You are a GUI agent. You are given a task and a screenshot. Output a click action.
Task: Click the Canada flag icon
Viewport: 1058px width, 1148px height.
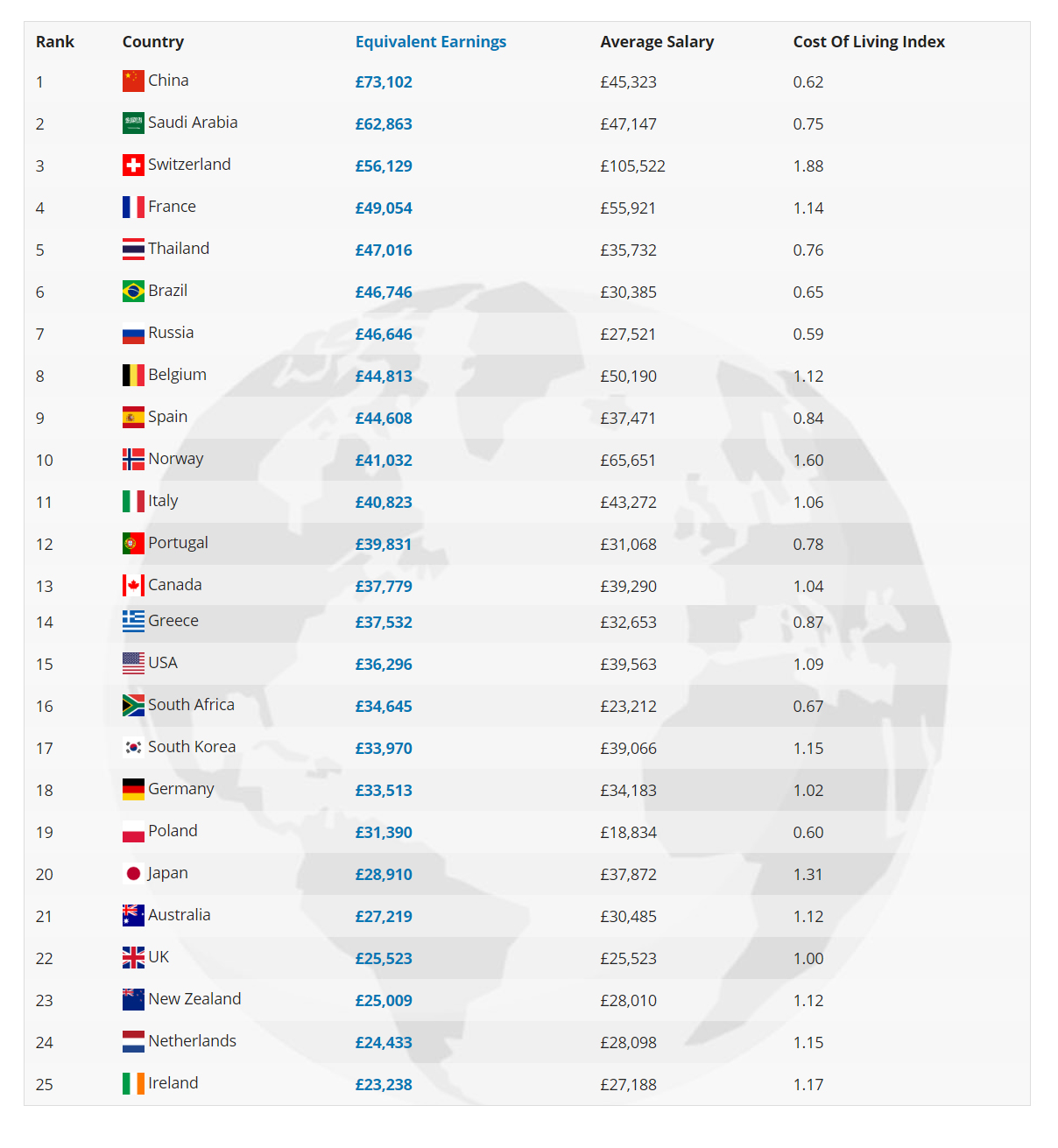(133, 586)
